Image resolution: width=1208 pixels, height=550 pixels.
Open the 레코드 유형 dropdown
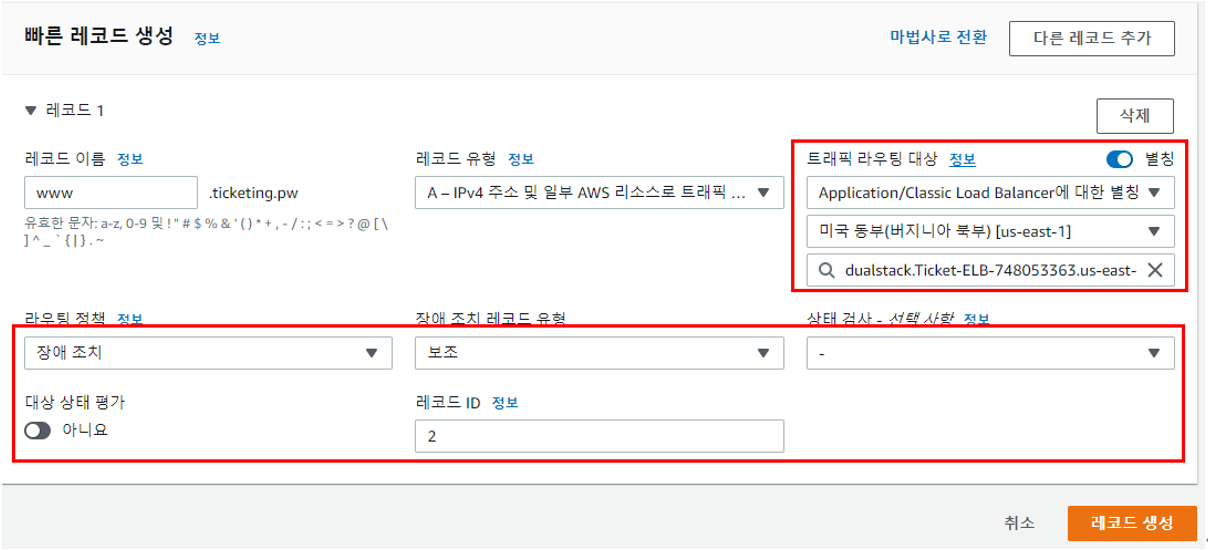click(x=599, y=192)
